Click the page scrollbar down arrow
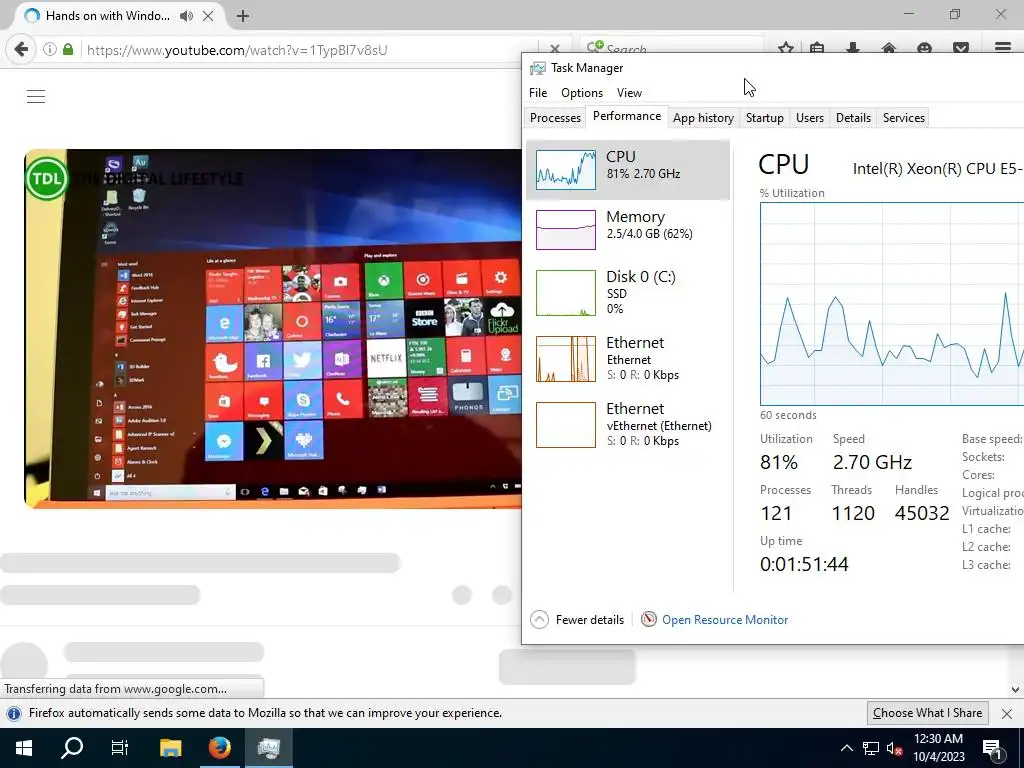This screenshot has width=1024, height=768. tap(1015, 689)
